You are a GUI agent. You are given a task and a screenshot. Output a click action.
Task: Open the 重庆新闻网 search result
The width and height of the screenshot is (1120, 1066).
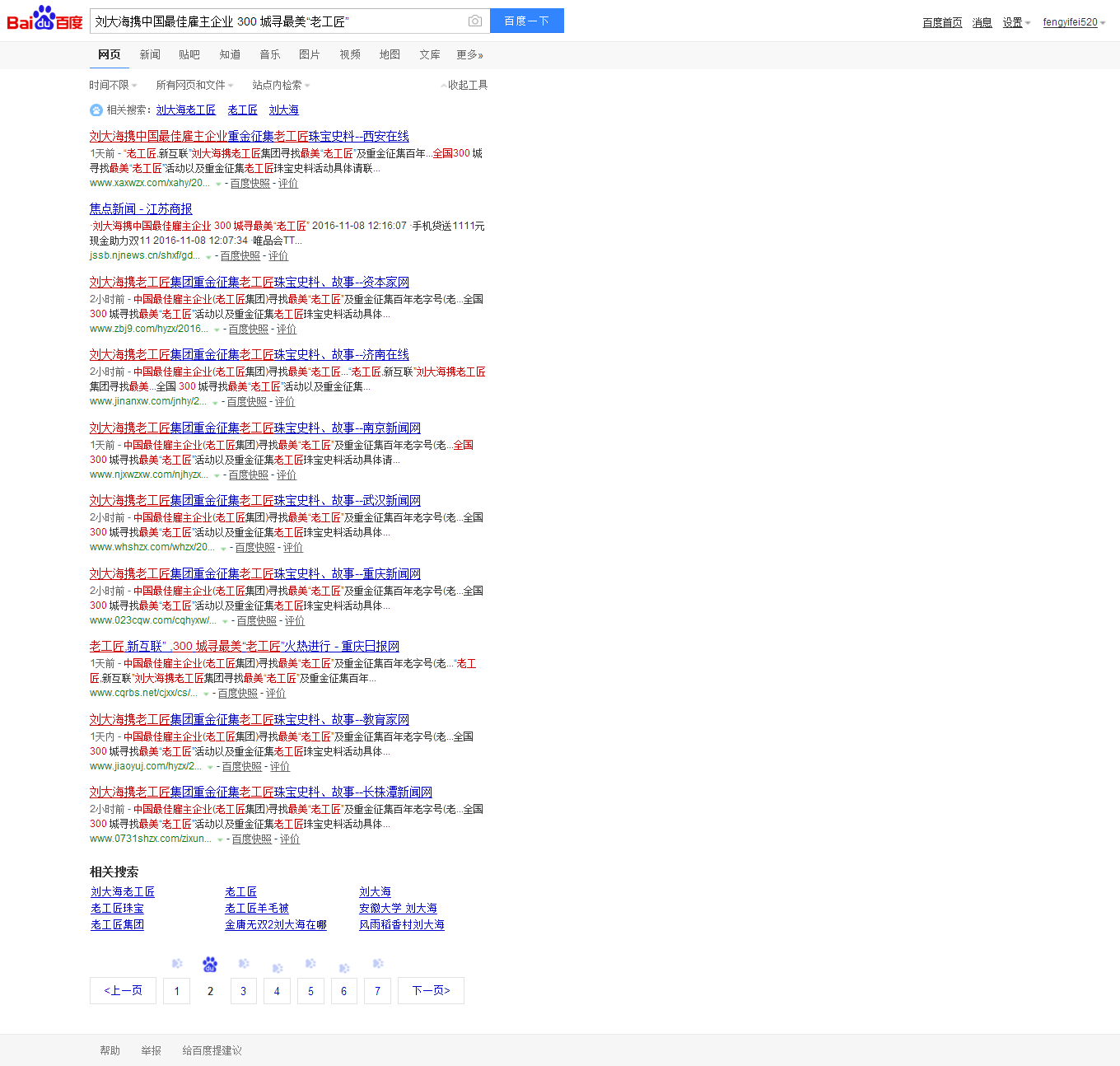255,574
